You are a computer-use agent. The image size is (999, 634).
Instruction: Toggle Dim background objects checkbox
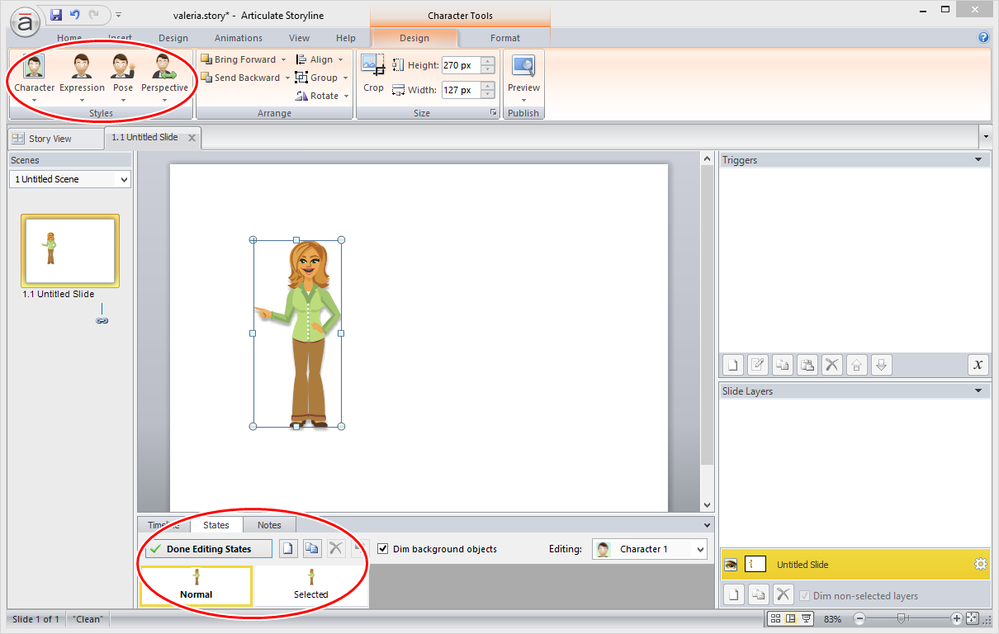(383, 549)
